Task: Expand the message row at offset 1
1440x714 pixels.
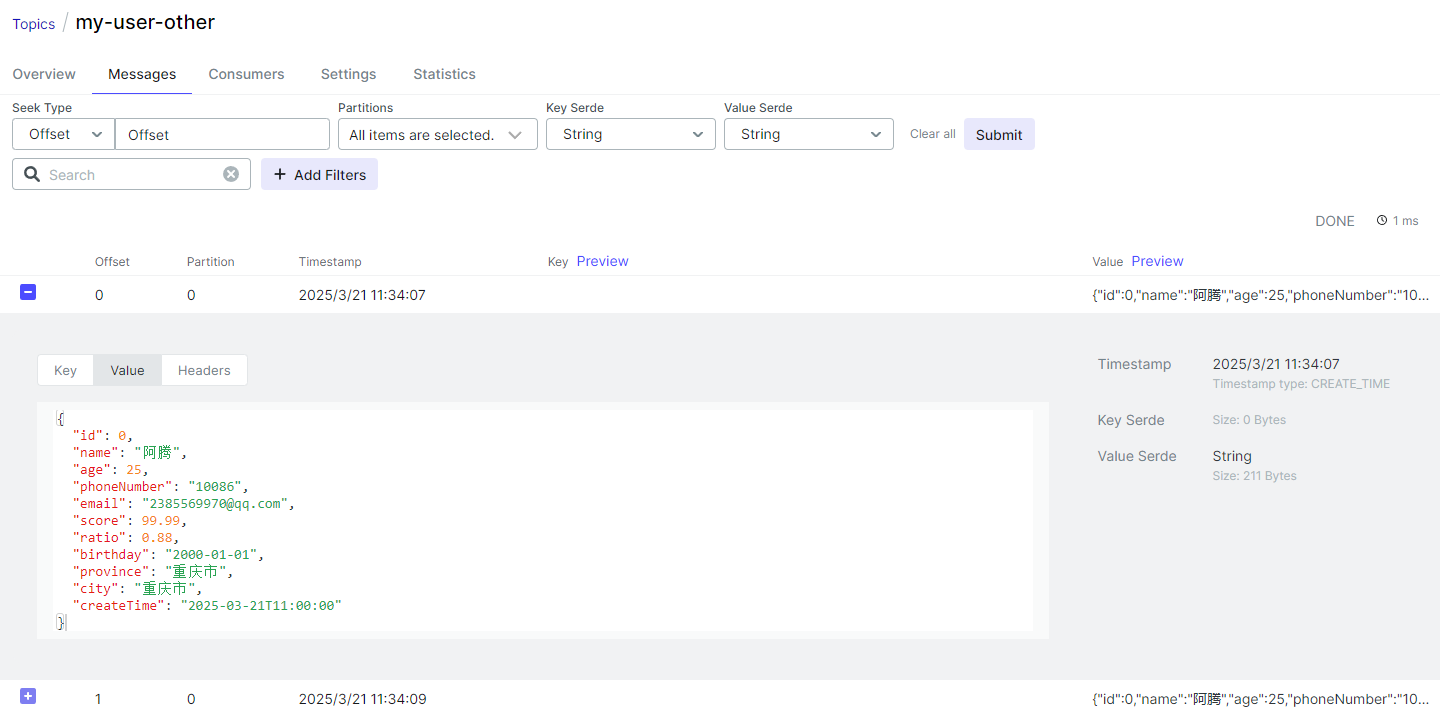Action: pos(28,696)
